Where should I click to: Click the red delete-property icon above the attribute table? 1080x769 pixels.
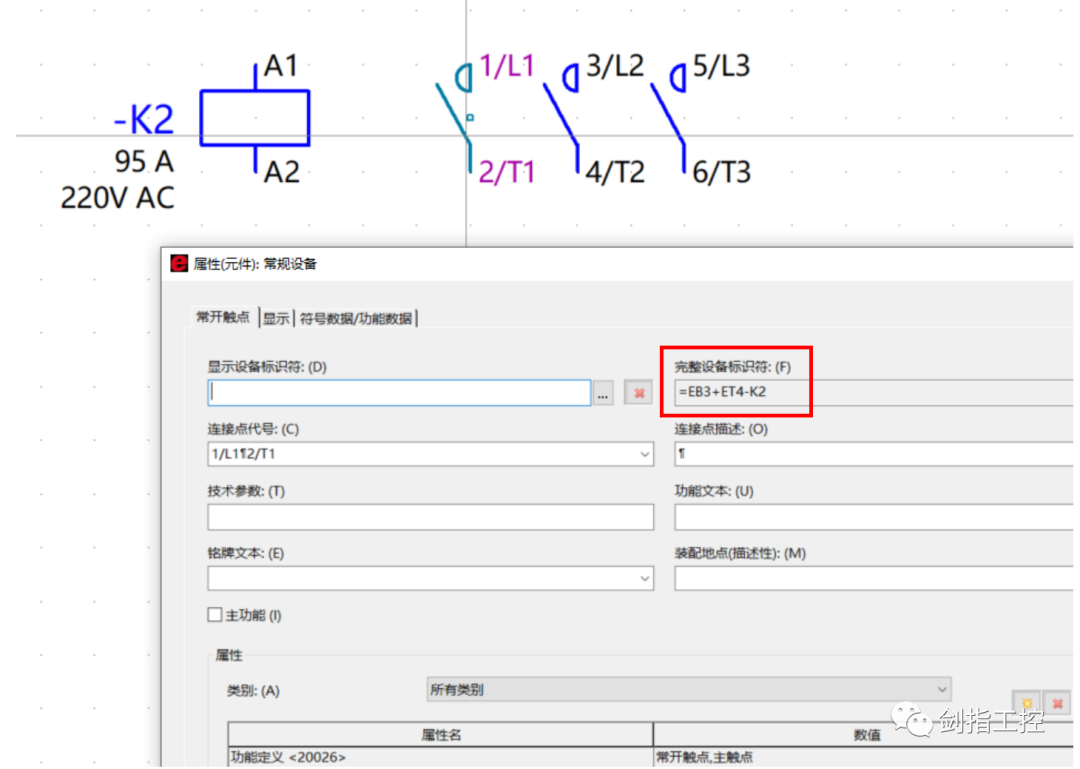(x=1059, y=704)
